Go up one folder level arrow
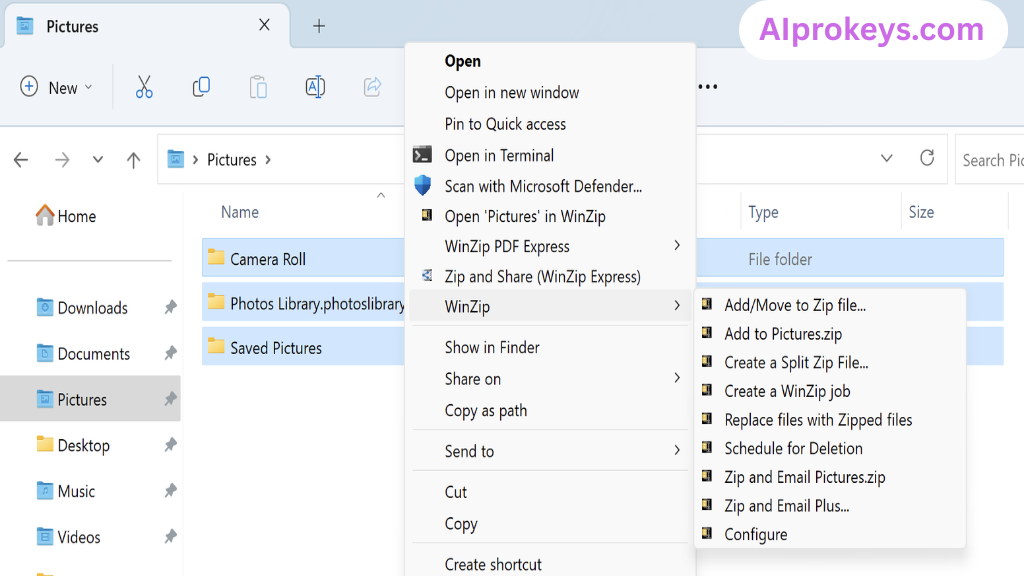 click(133, 159)
